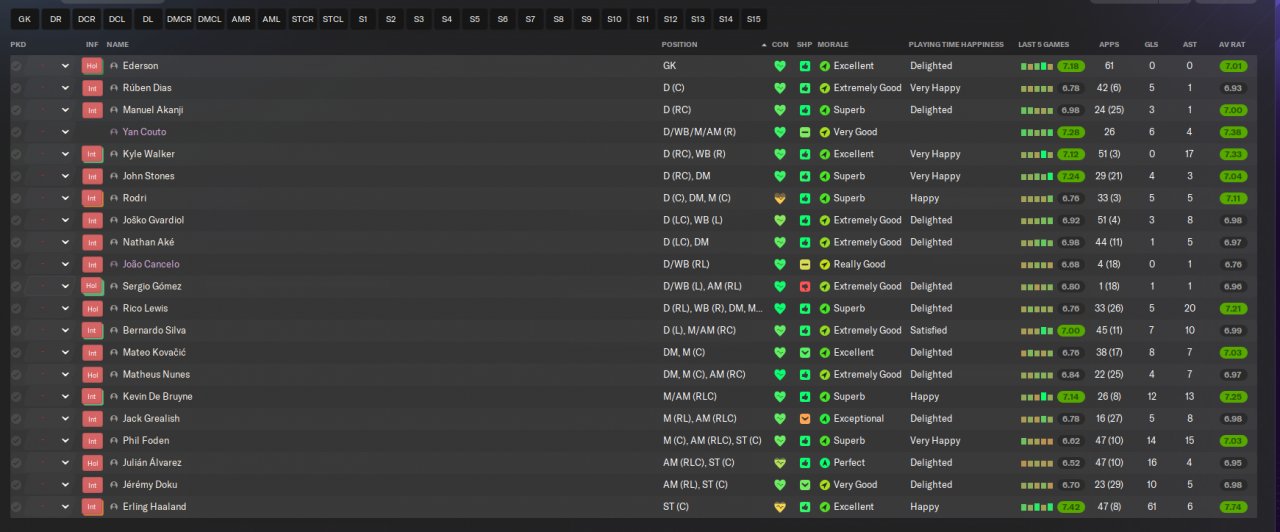Click Rodri's orange condition heart icon
Image resolution: width=1280 pixels, height=532 pixels.
tap(780, 198)
